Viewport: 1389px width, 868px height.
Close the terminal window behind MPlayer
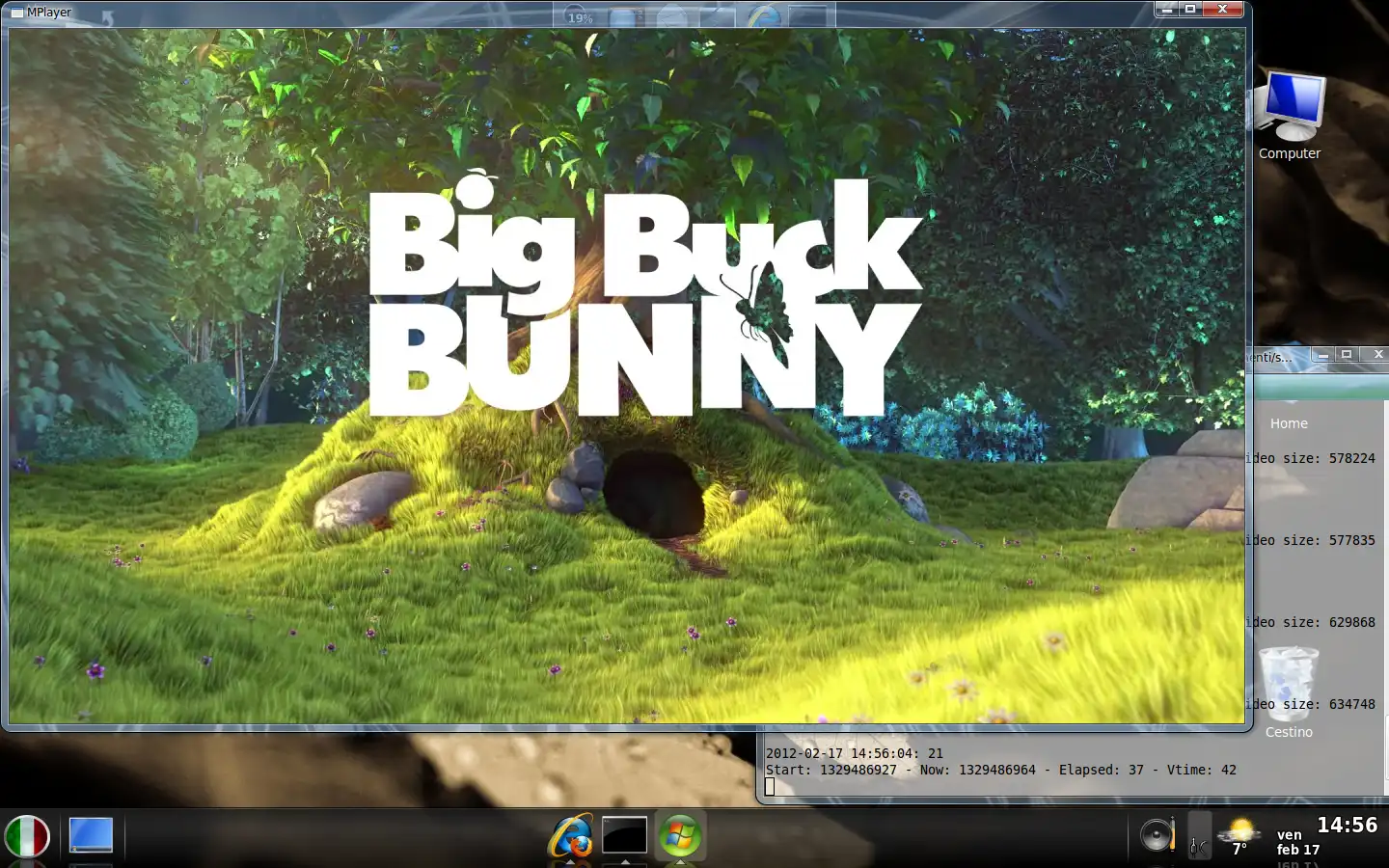click(x=1378, y=355)
